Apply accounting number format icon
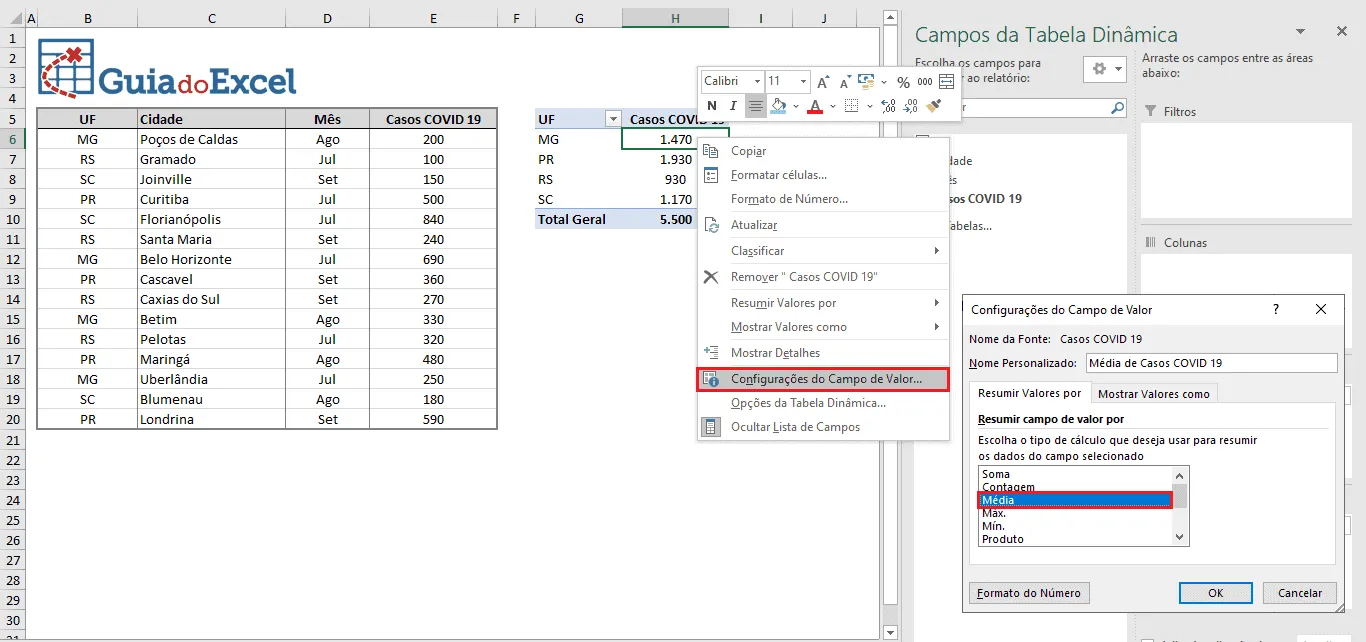 tap(865, 82)
